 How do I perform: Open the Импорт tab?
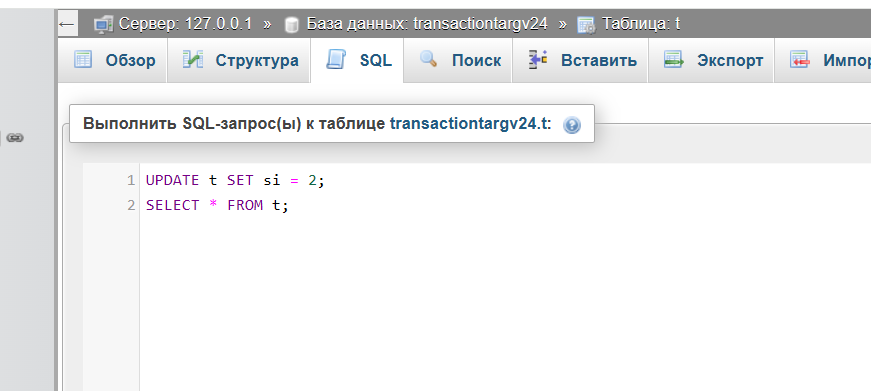coord(823,60)
